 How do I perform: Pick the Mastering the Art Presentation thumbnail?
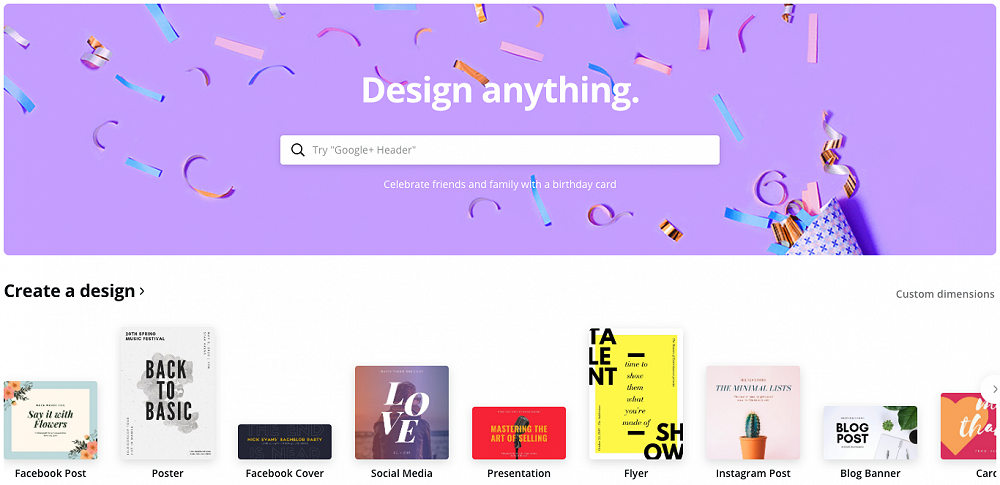518,433
